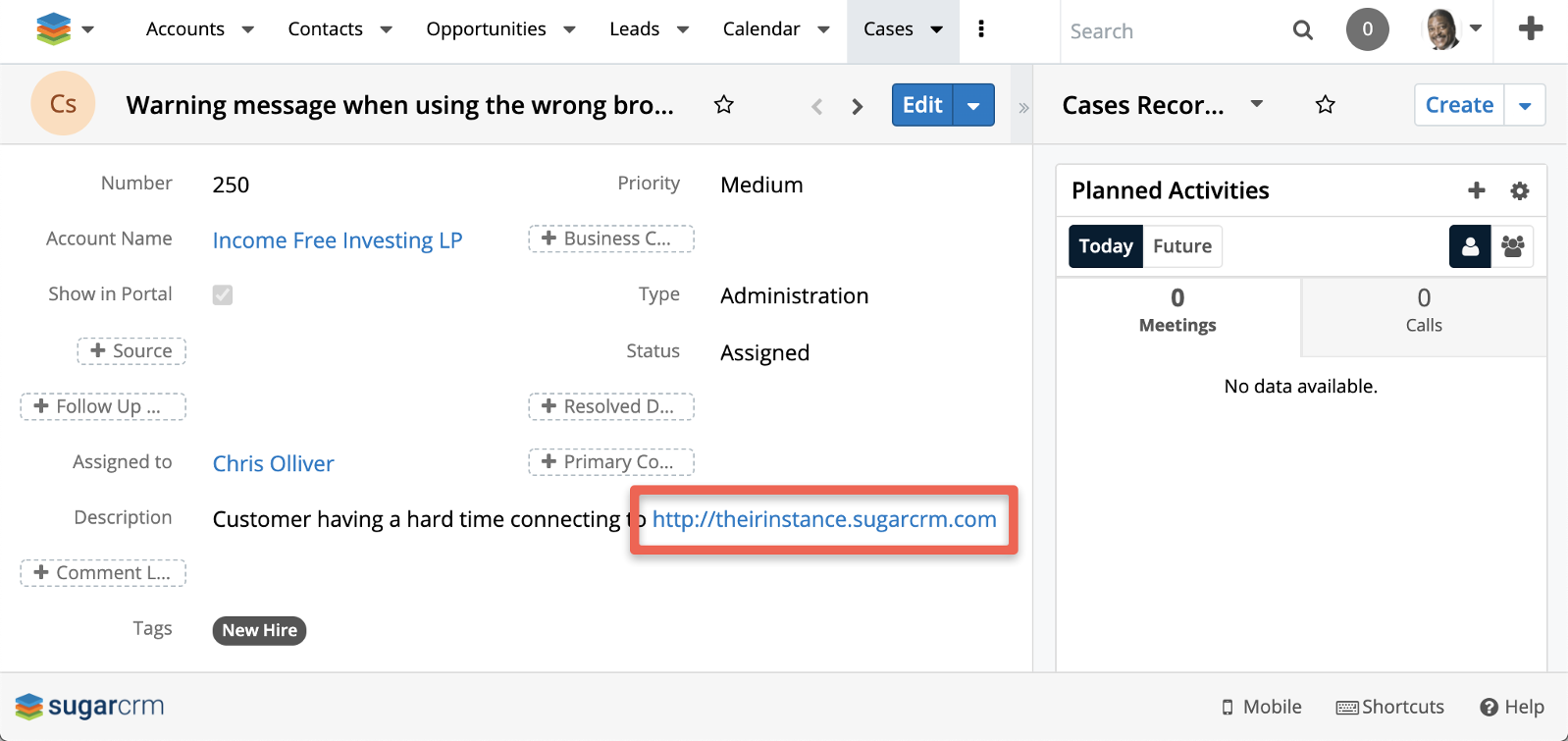Click the quick create plus icon

click(x=1530, y=29)
